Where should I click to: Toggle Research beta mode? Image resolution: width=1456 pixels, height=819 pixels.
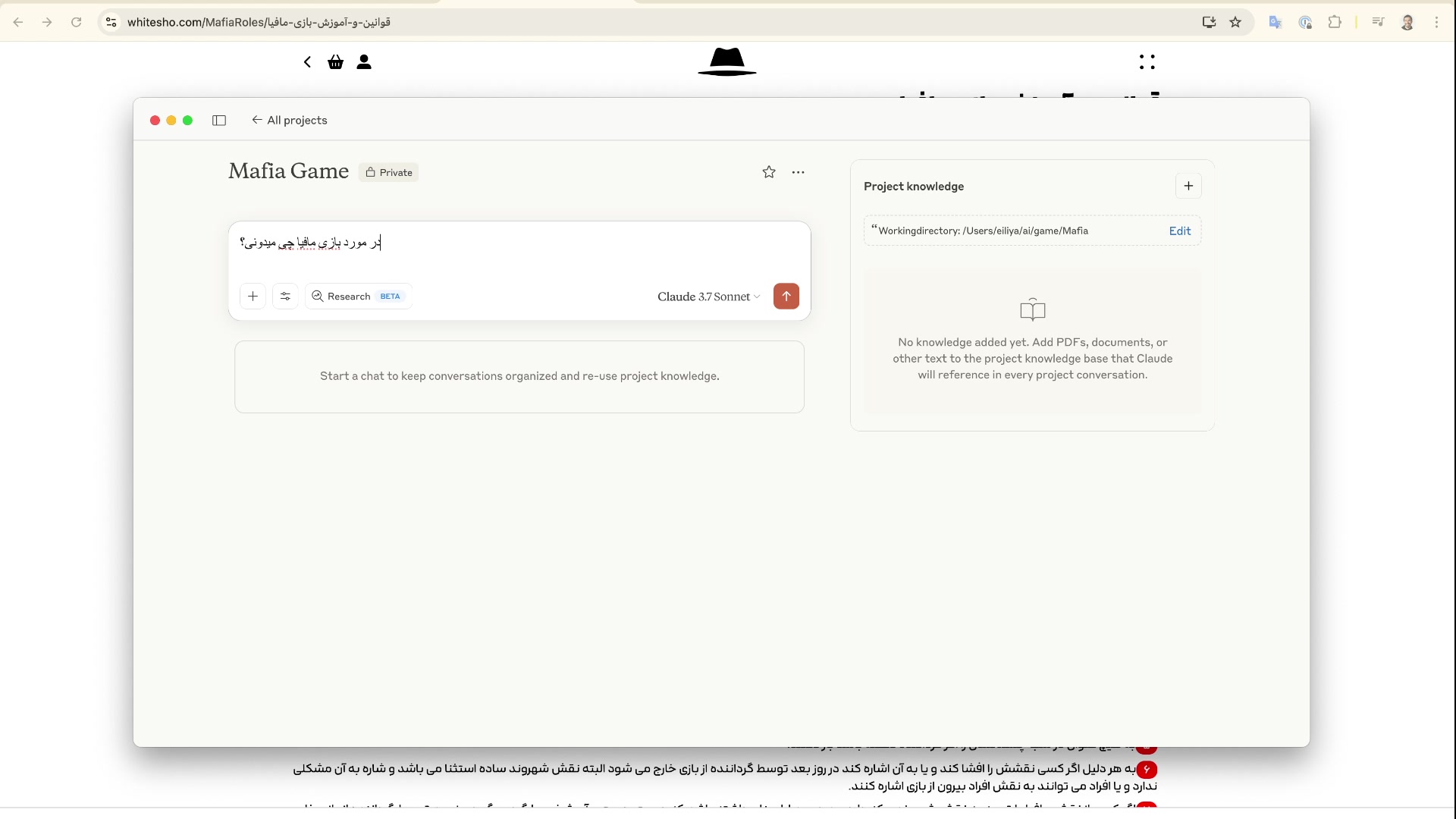pyautogui.click(x=358, y=297)
